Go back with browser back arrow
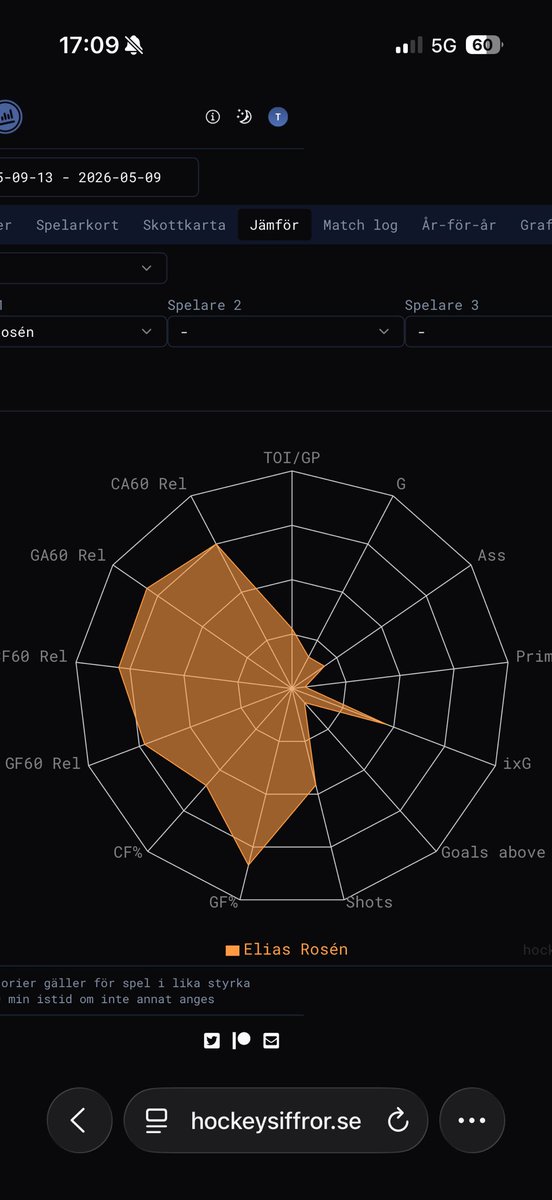The width and height of the screenshot is (552, 1200). (x=79, y=1120)
